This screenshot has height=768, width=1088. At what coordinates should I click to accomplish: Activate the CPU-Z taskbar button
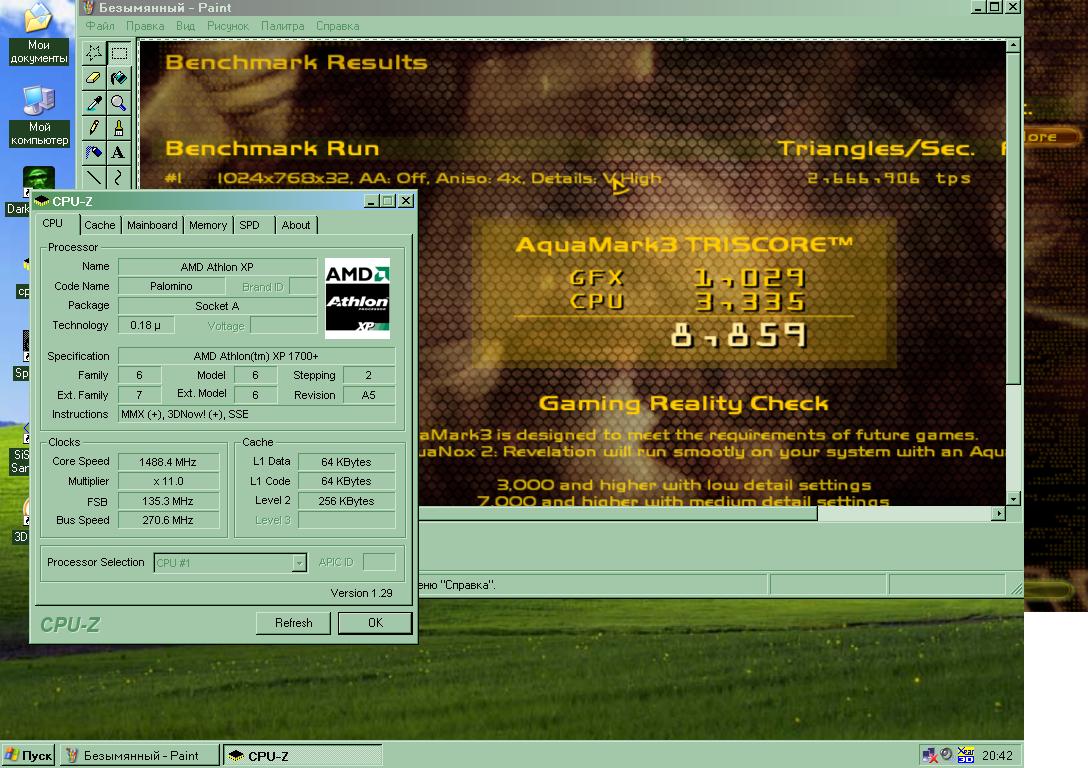coord(303,756)
